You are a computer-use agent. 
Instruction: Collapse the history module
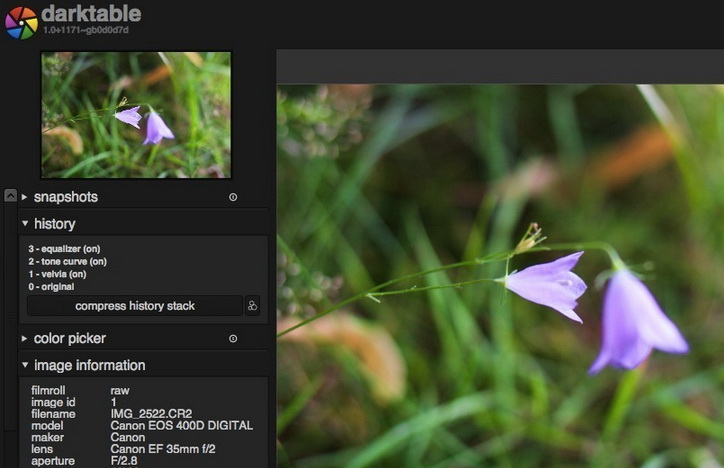25,224
